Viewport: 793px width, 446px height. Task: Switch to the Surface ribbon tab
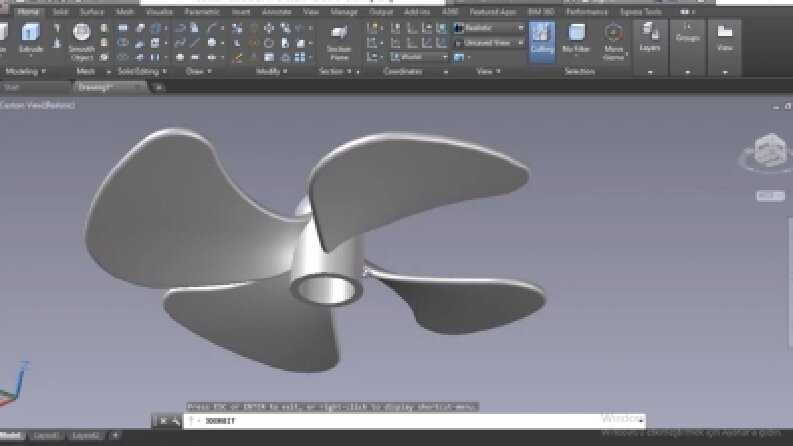coord(92,12)
